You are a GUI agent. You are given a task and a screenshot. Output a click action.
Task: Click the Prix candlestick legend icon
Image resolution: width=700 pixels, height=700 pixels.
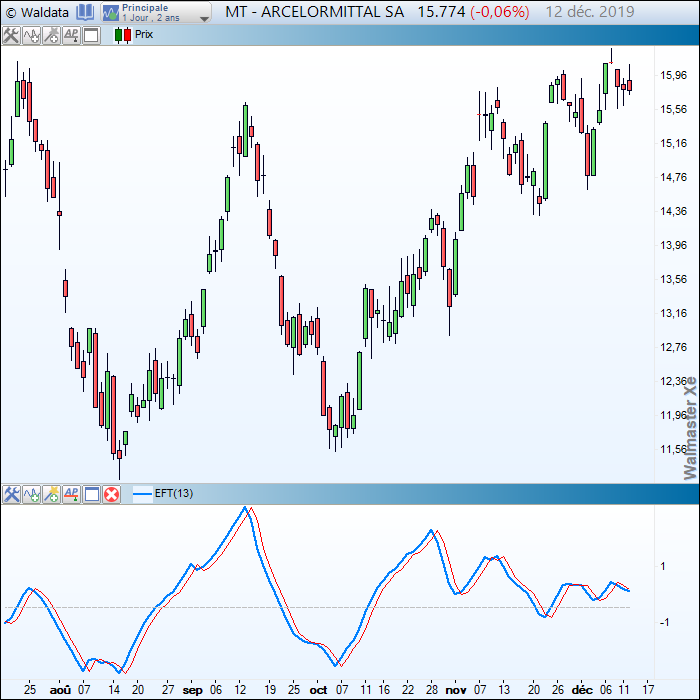click(x=123, y=35)
